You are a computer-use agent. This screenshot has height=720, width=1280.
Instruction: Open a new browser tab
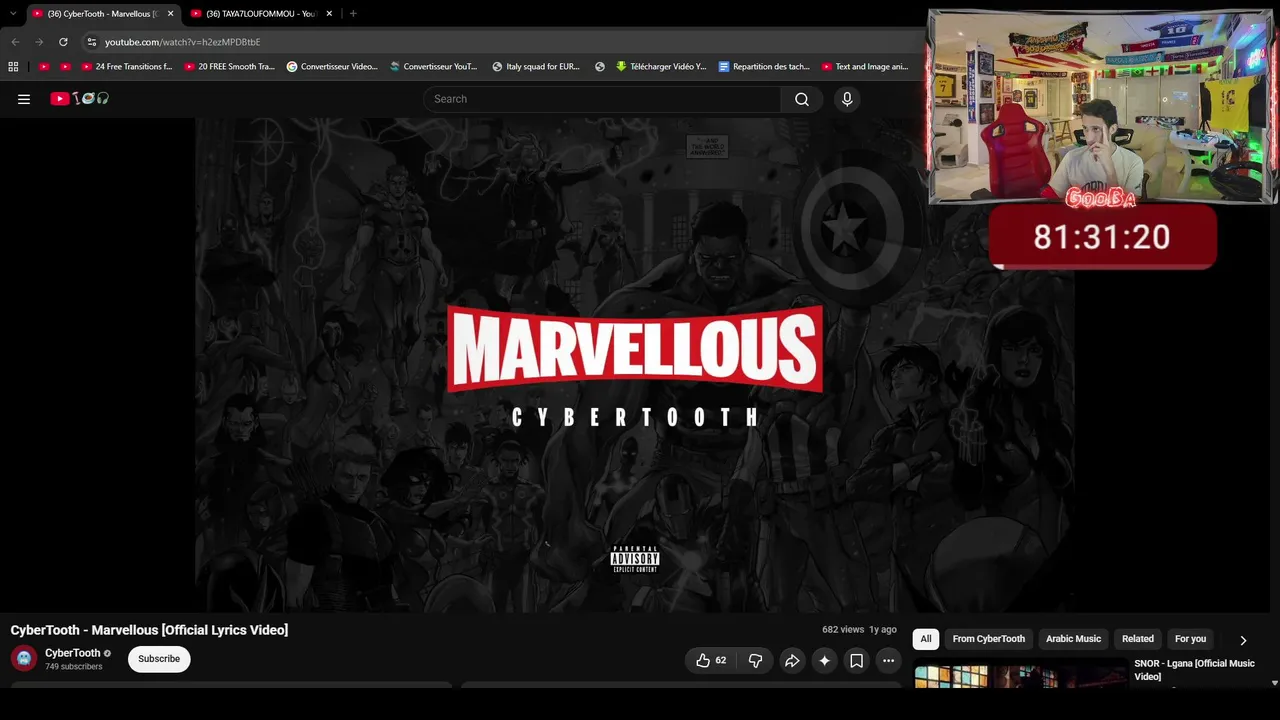(x=353, y=13)
